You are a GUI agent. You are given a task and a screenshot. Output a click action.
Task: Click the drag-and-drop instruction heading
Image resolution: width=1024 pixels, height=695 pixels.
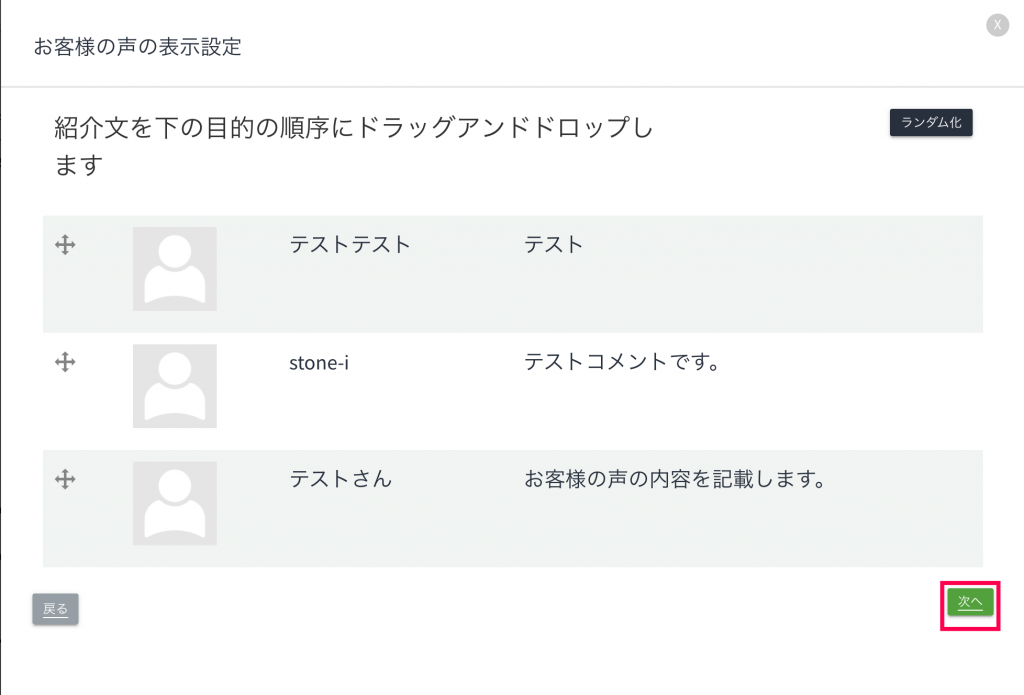[354, 146]
